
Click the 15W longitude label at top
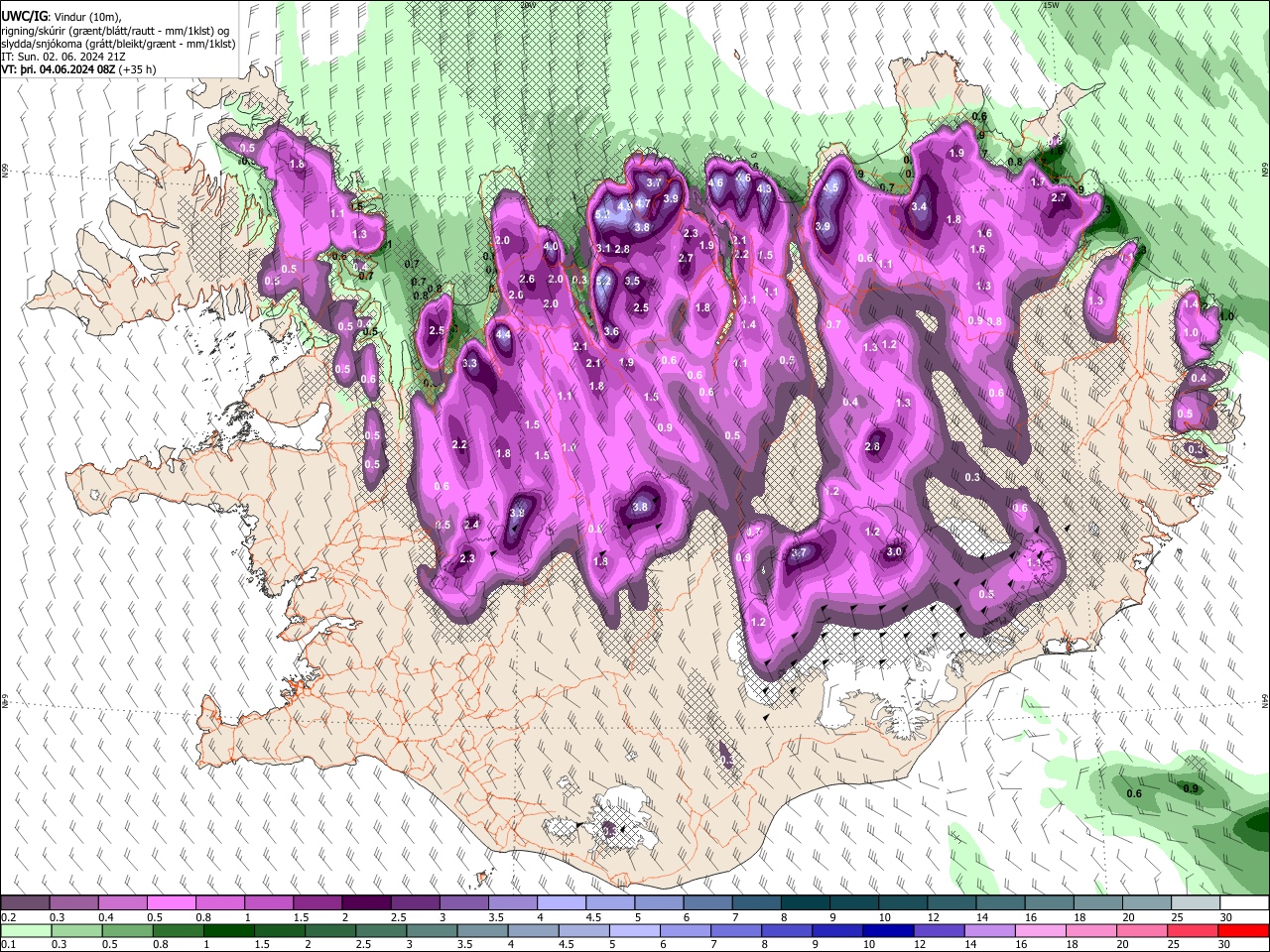[x=1051, y=5]
